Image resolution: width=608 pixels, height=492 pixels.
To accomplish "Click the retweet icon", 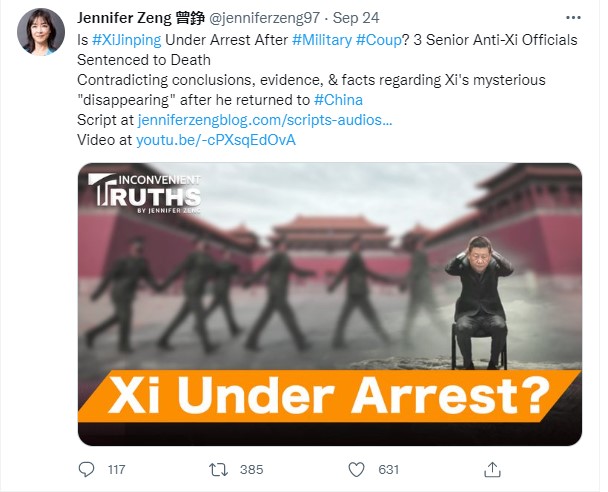I will [218, 470].
